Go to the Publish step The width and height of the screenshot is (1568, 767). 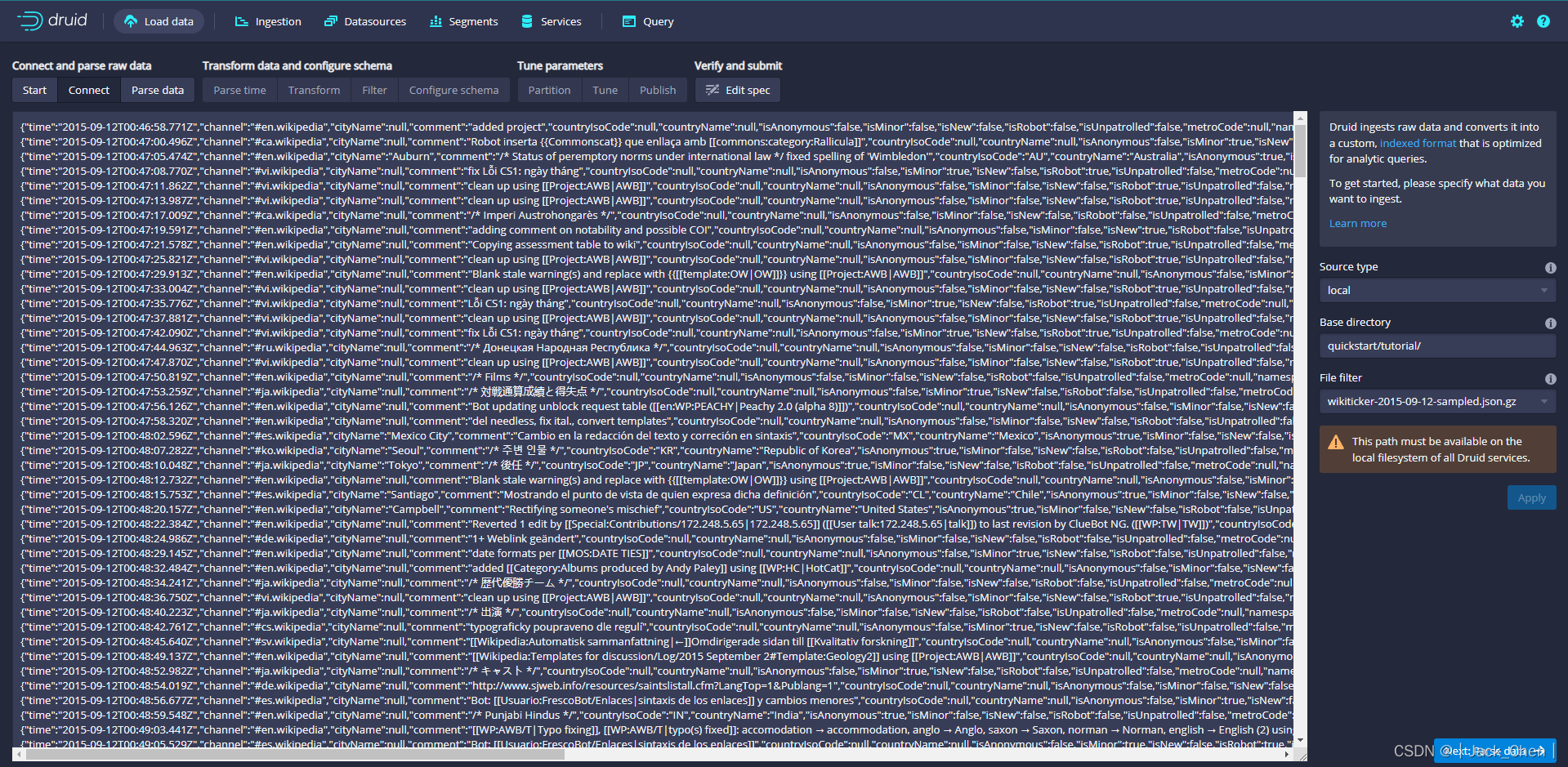tap(658, 90)
